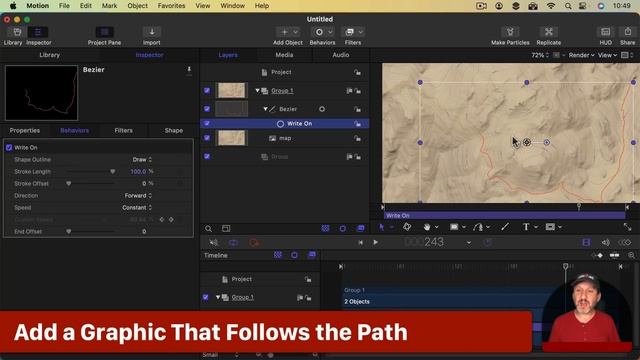The height and width of the screenshot is (360, 640).
Task: Open the Library from the toolbar
Action: click(17, 32)
